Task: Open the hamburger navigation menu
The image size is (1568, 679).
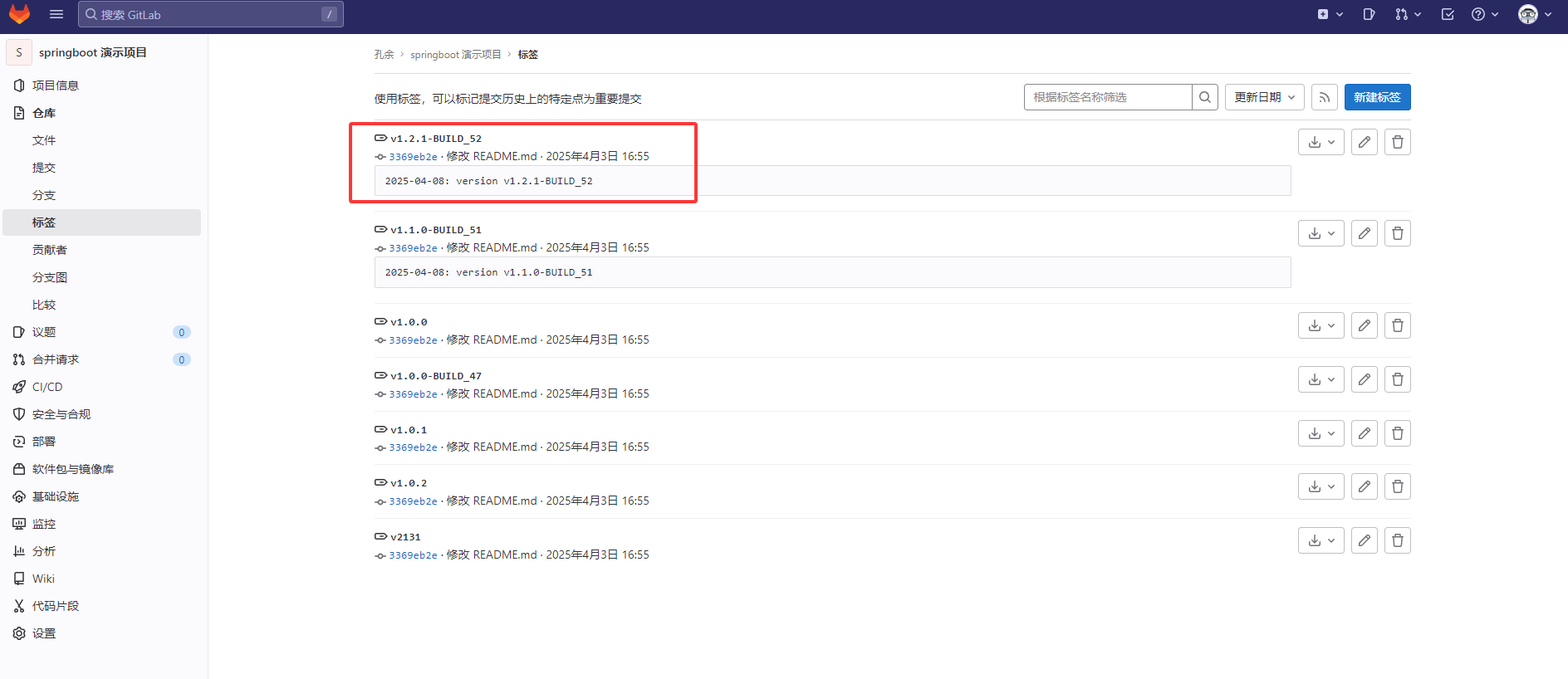Action: pyautogui.click(x=56, y=14)
